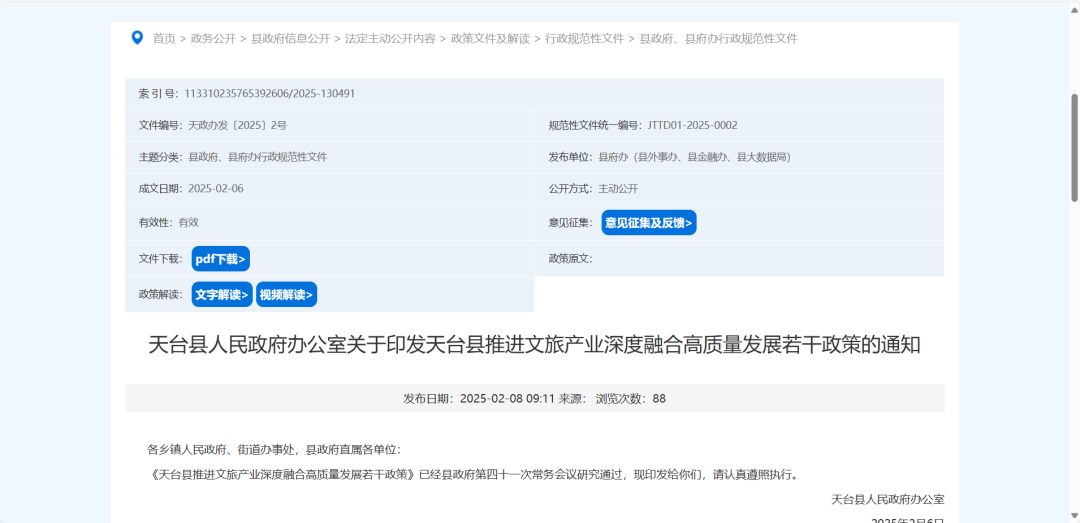Open 文字解读 policy interpretation
Viewport: 1080px width, 523px height.
222,295
